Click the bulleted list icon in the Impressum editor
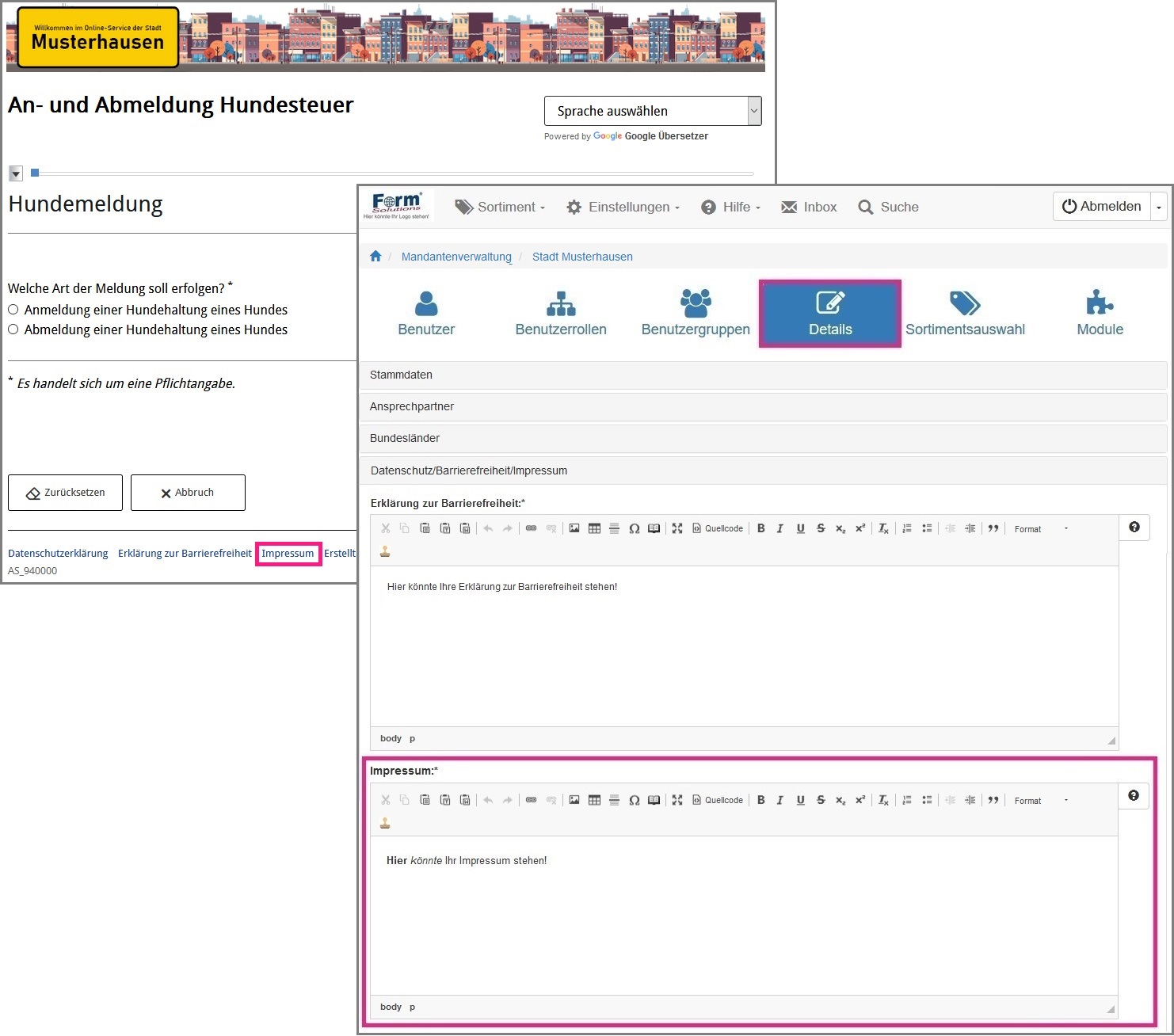 (x=927, y=800)
